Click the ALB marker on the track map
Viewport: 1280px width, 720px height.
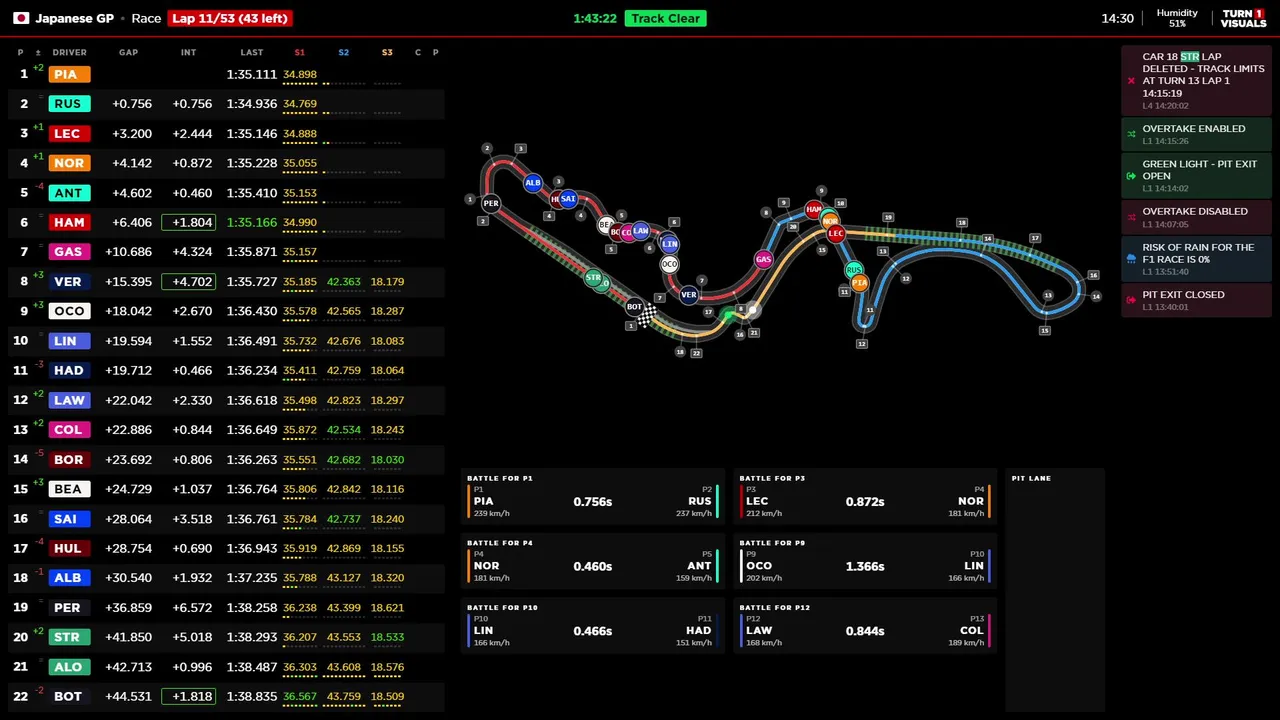click(533, 183)
